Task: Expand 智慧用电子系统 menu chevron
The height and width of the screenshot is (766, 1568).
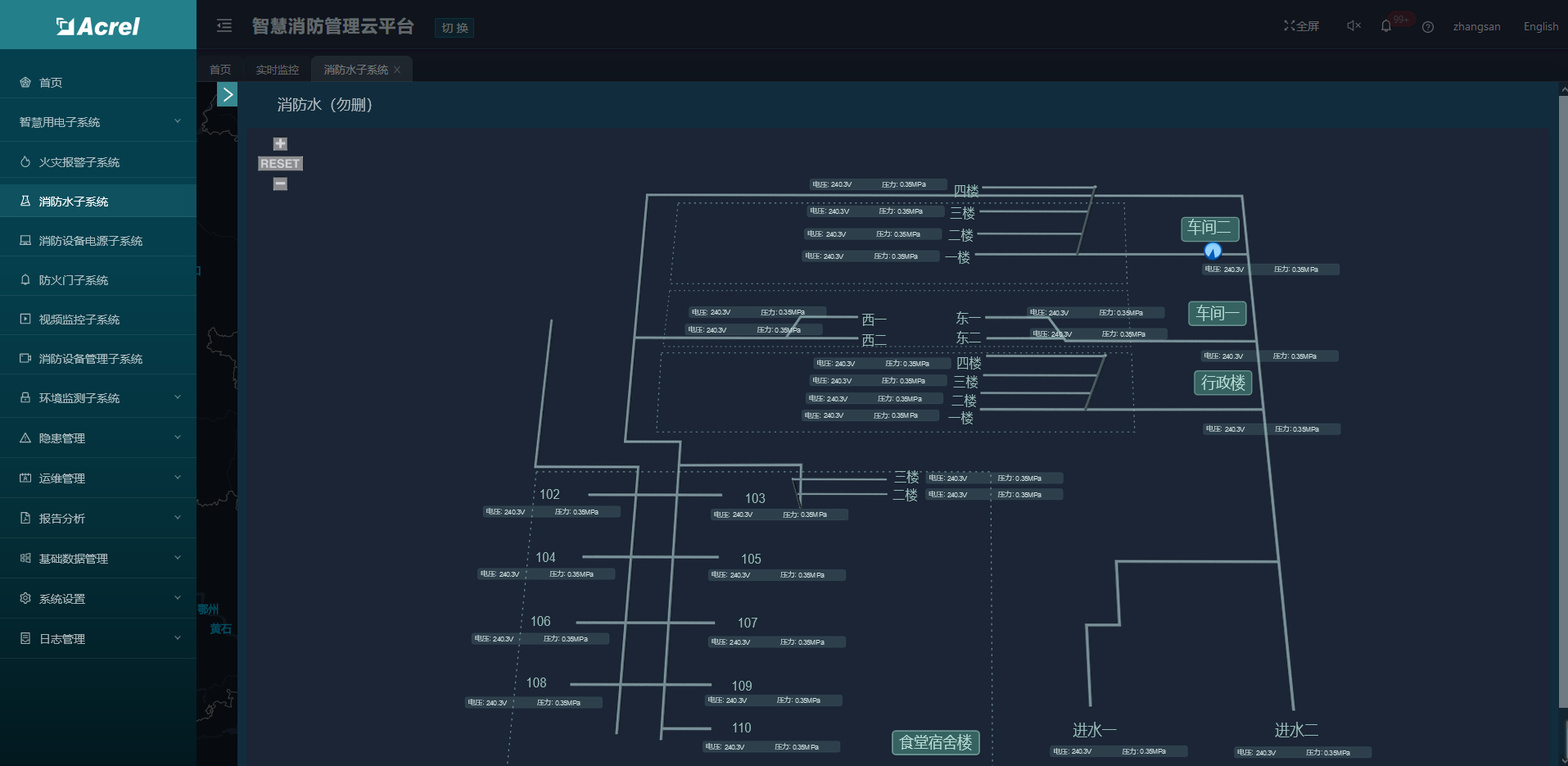Action: (178, 121)
